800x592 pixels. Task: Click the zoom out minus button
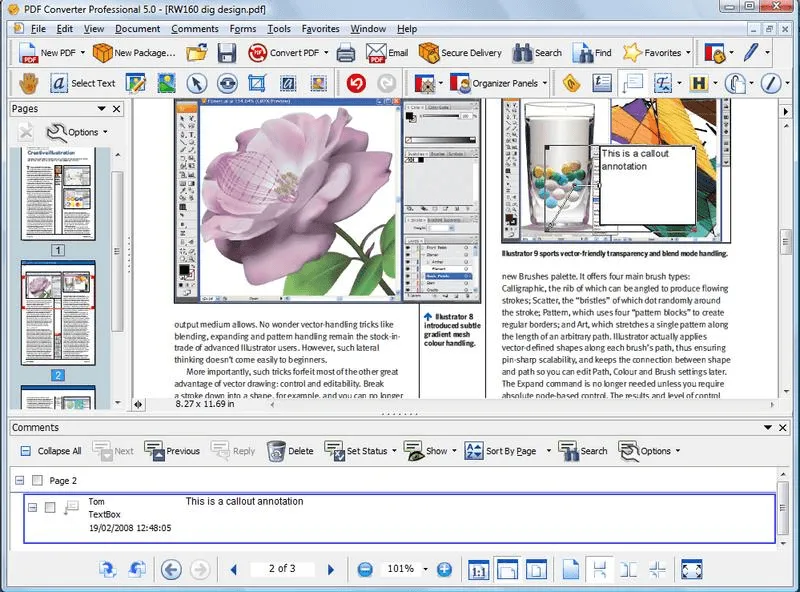point(365,569)
